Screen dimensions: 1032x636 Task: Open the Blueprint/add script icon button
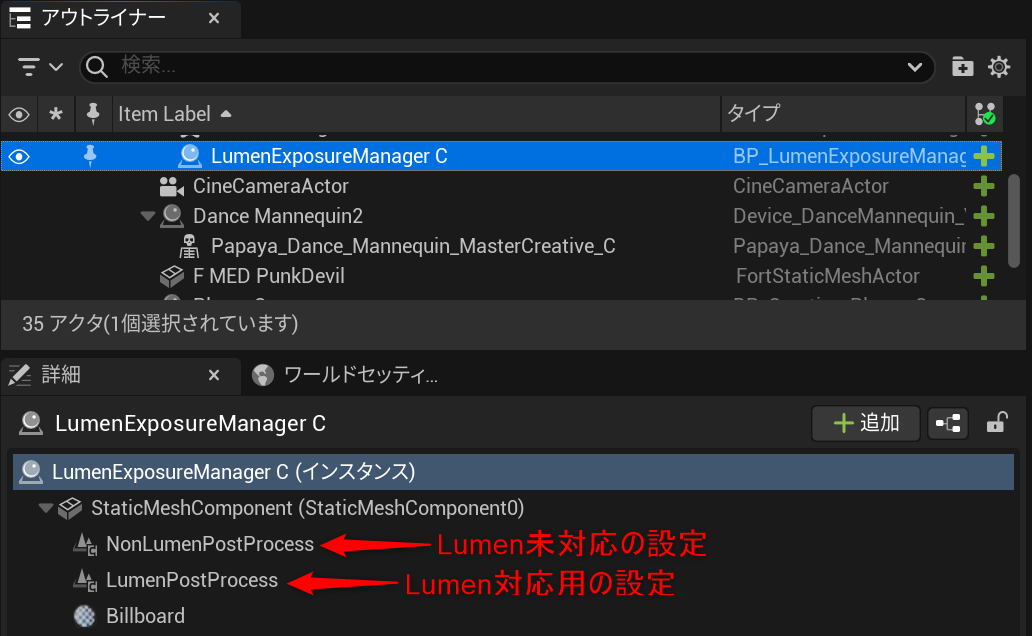point(948,423)
